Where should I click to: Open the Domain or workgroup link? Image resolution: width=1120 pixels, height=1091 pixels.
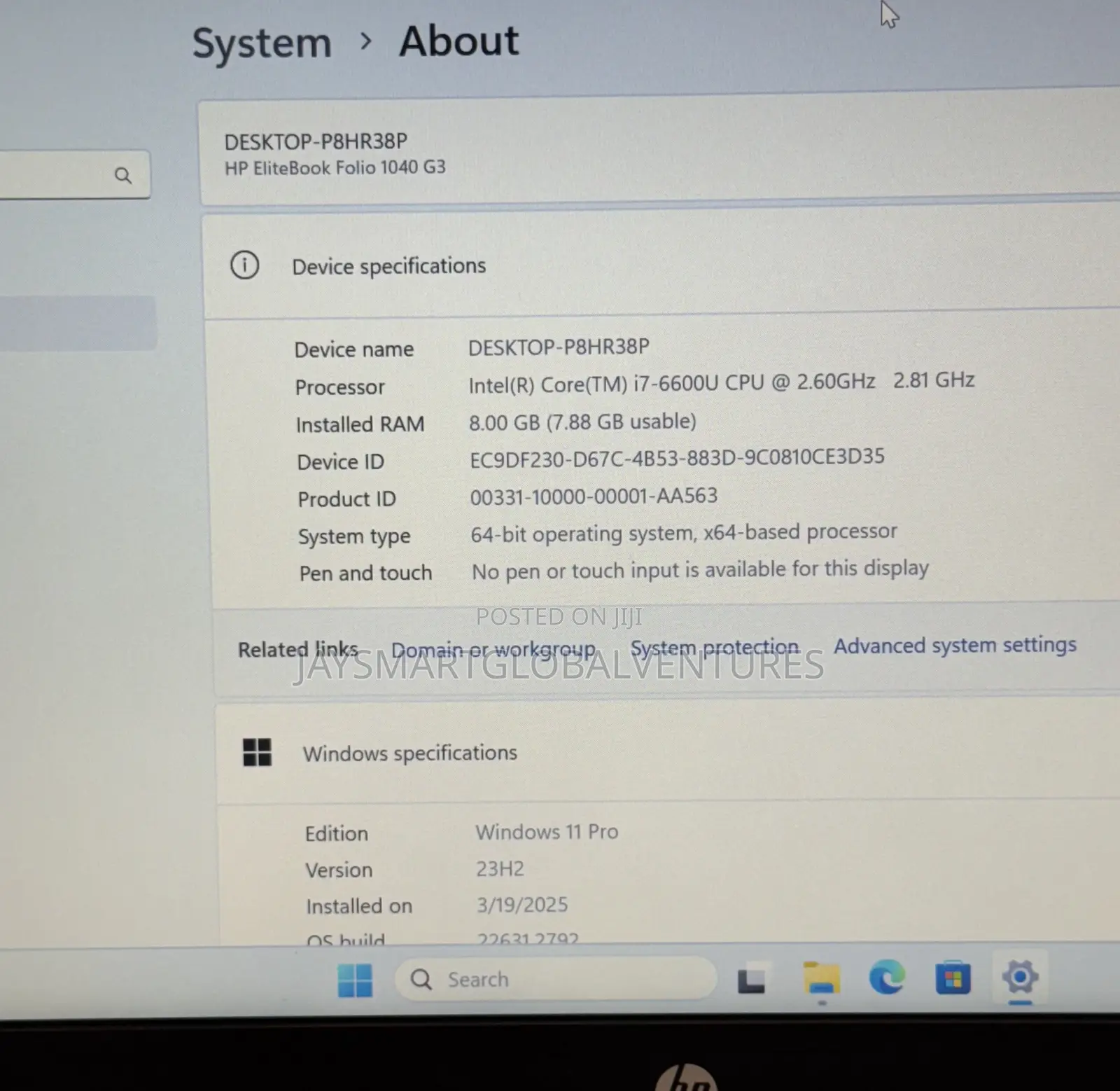coord(493,650)
